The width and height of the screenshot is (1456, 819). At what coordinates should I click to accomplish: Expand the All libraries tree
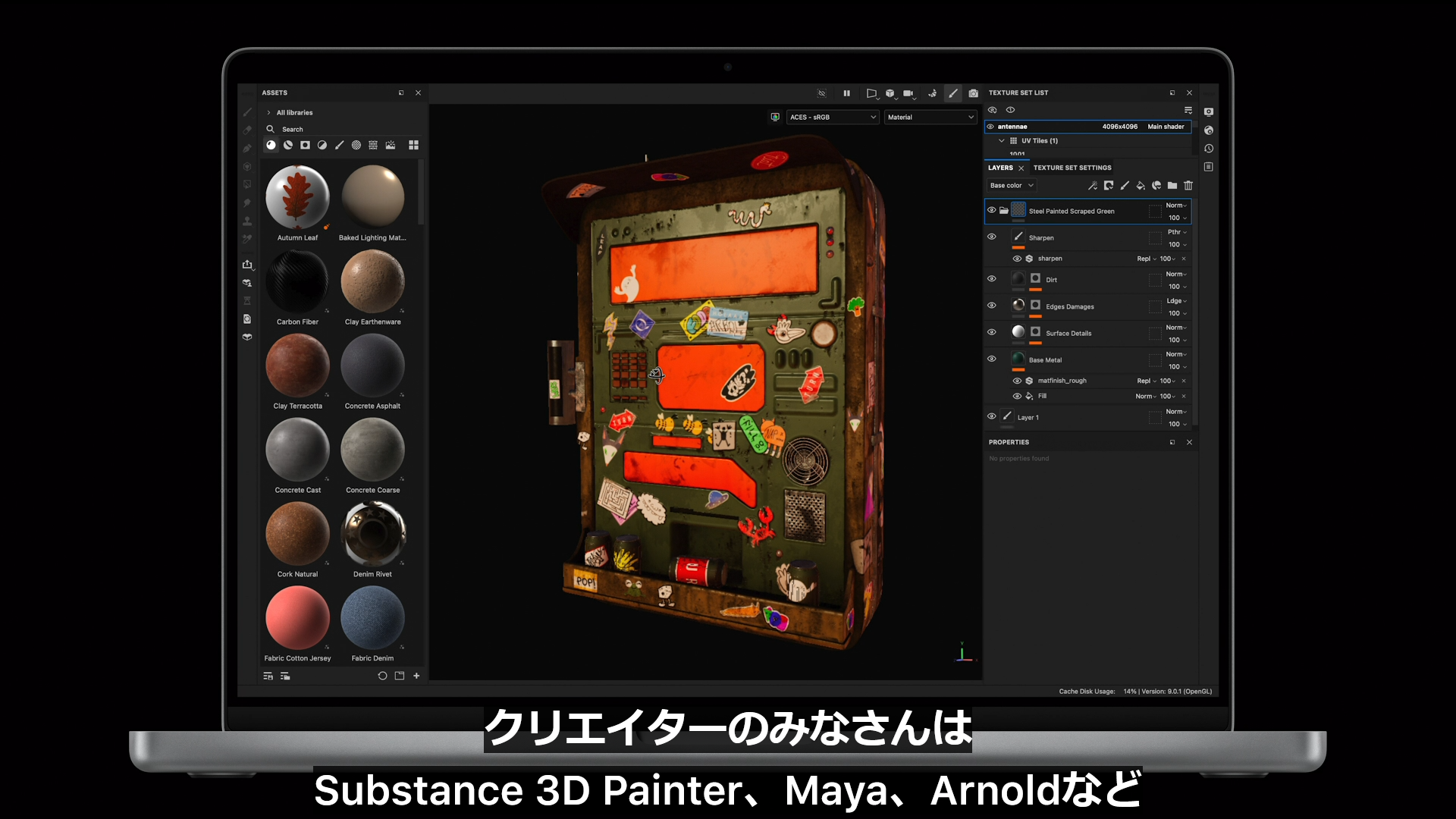(x=268, y=113)
